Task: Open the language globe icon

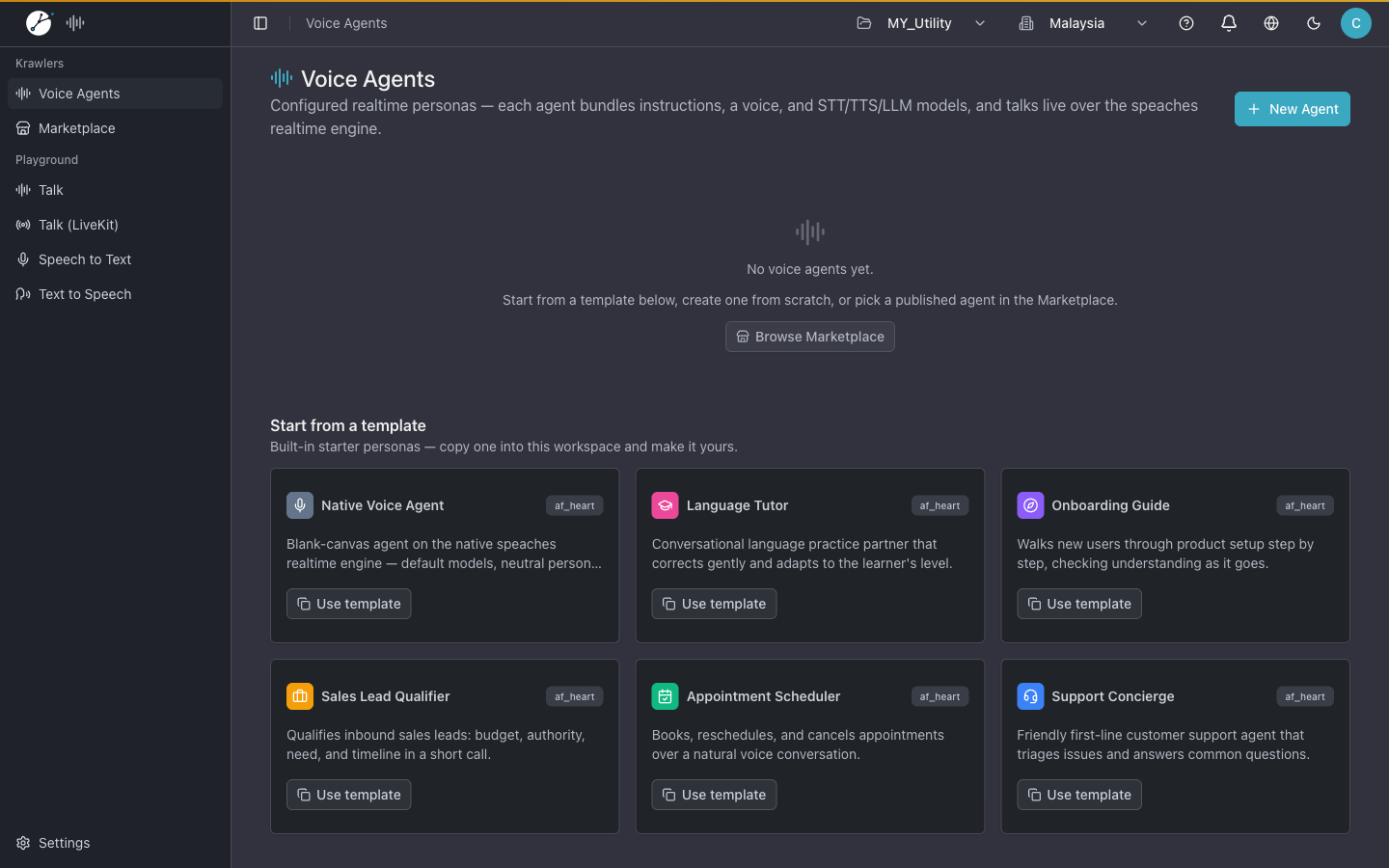Action: tap(1271, 23)
